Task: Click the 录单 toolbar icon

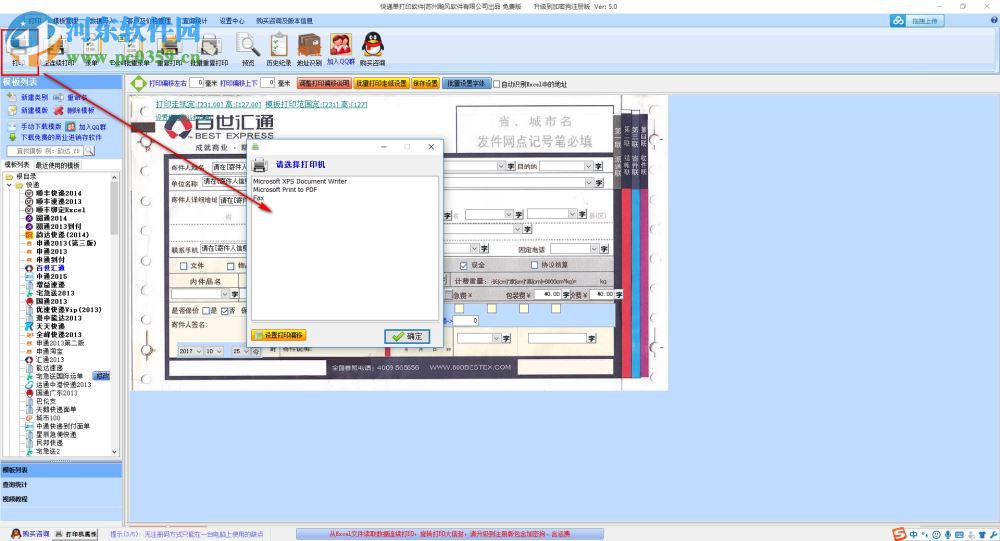Action: [91, 50]
